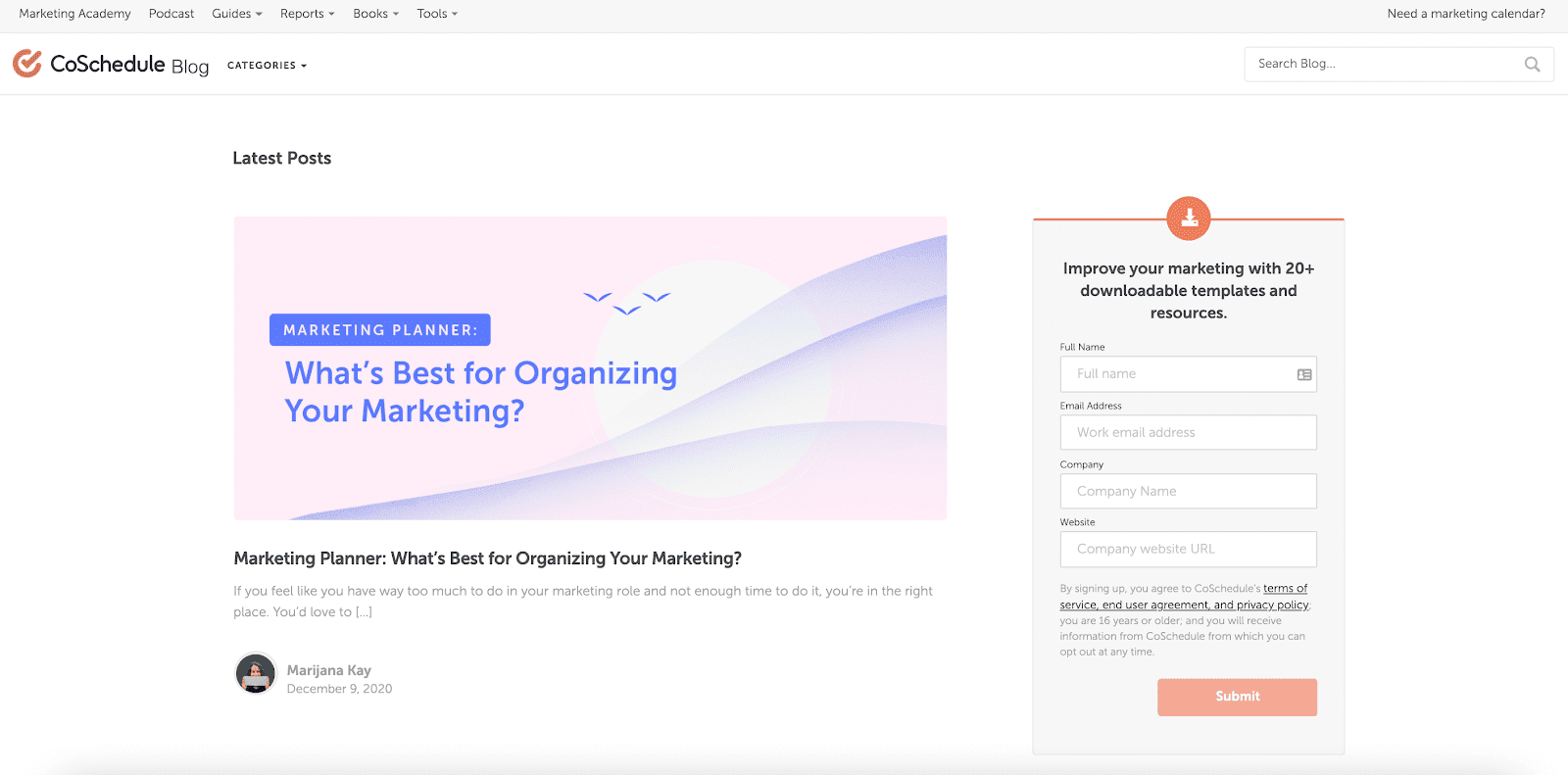
Task: Focus the Company website URL field
Action: coord(1188,549)
